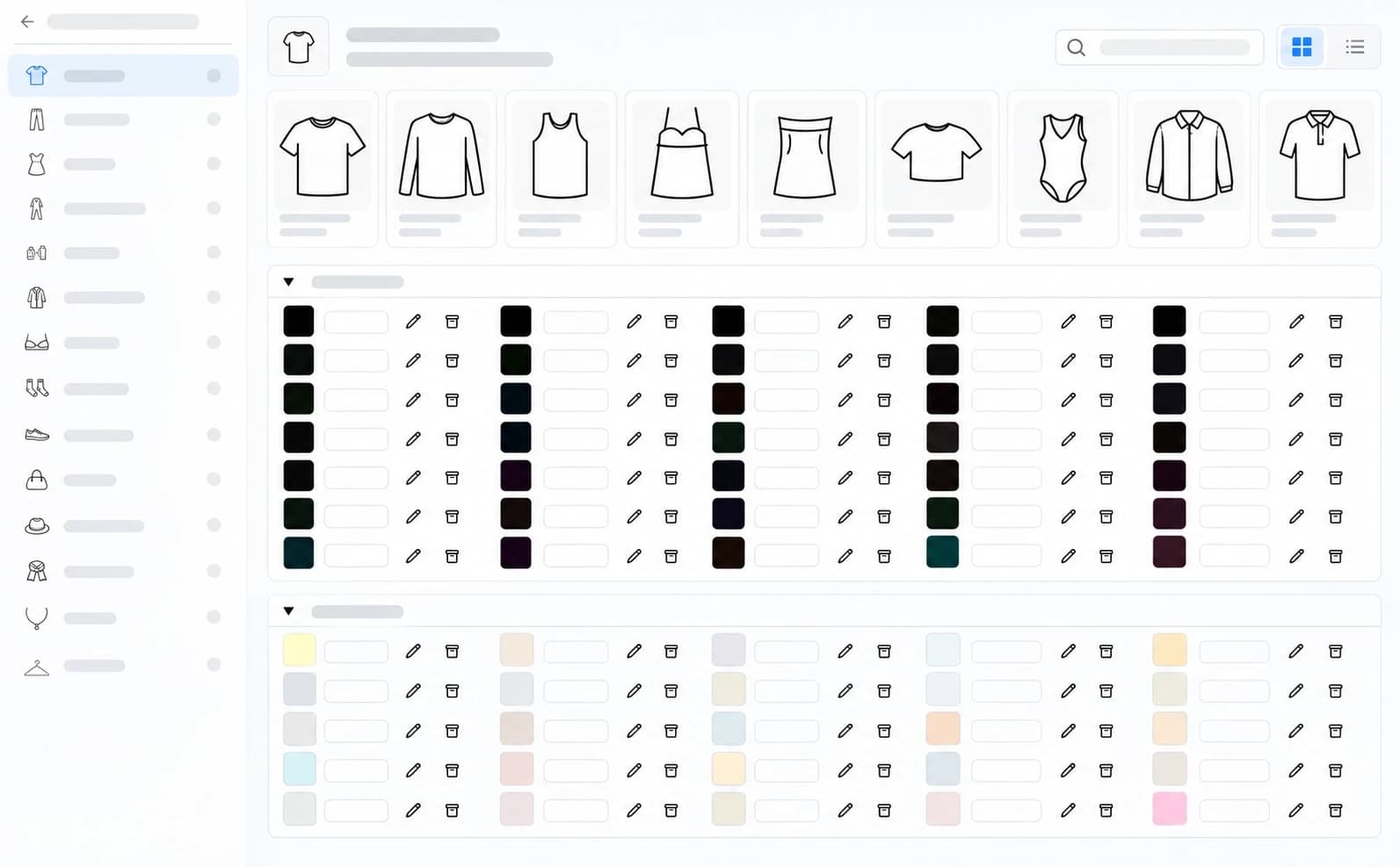Switch to grid view
This screenshot has width=1400, height=867.
pos(1302,47)
